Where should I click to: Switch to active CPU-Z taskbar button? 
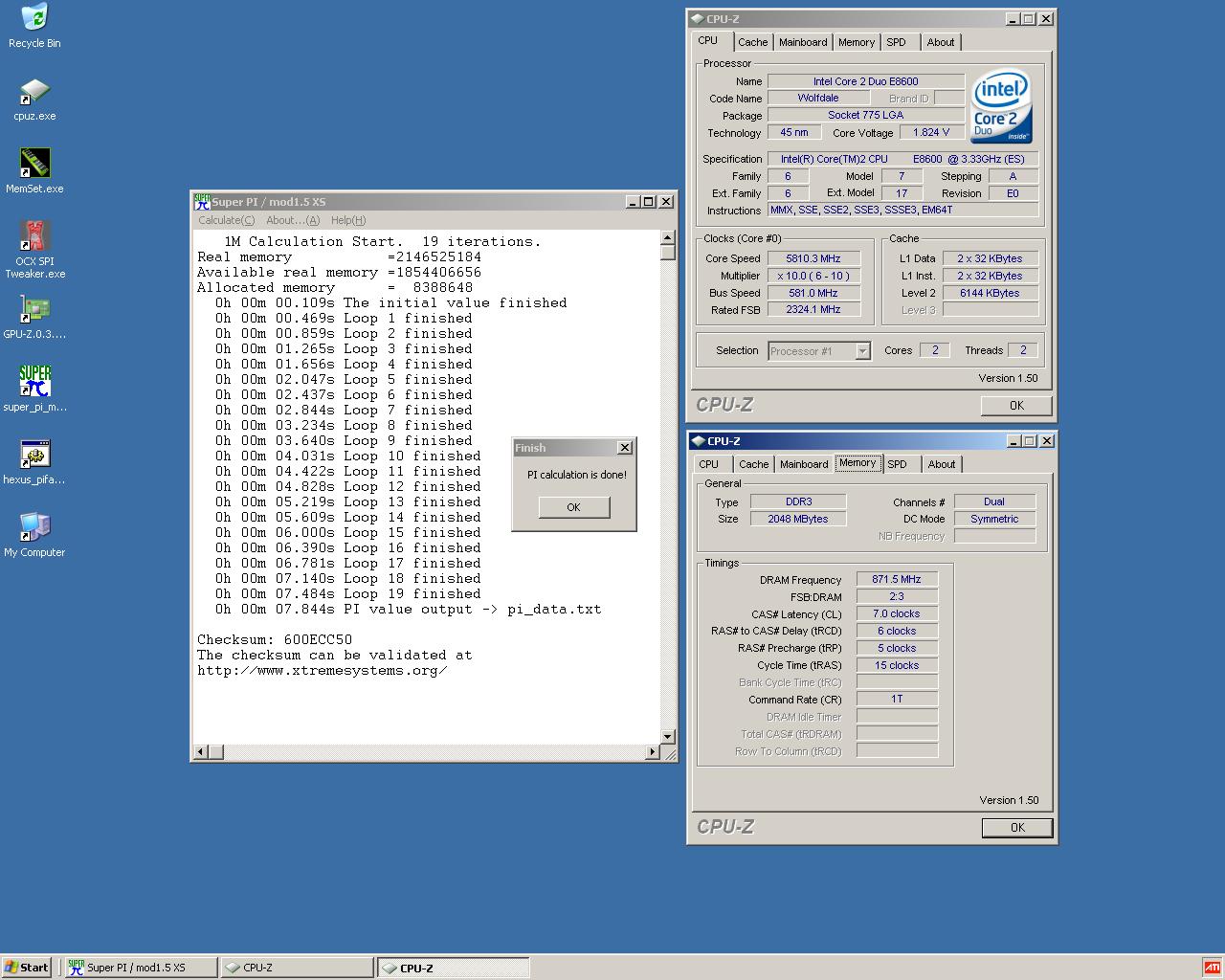point(453,967)
